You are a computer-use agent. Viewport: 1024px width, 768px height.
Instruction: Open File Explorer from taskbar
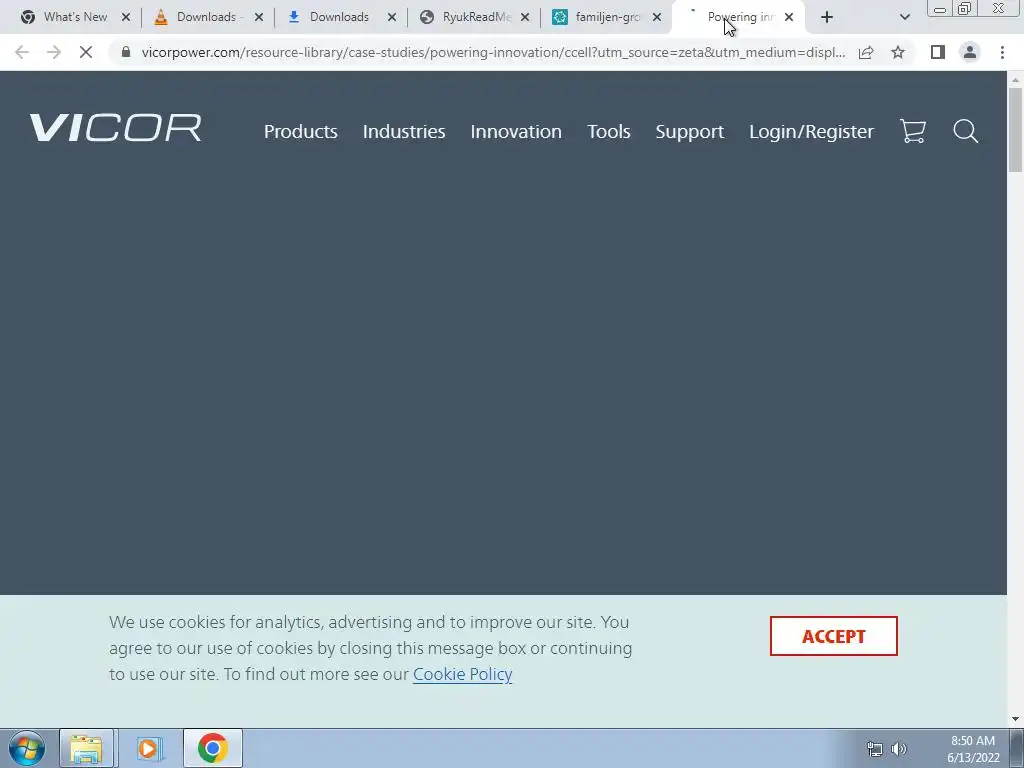86,748
